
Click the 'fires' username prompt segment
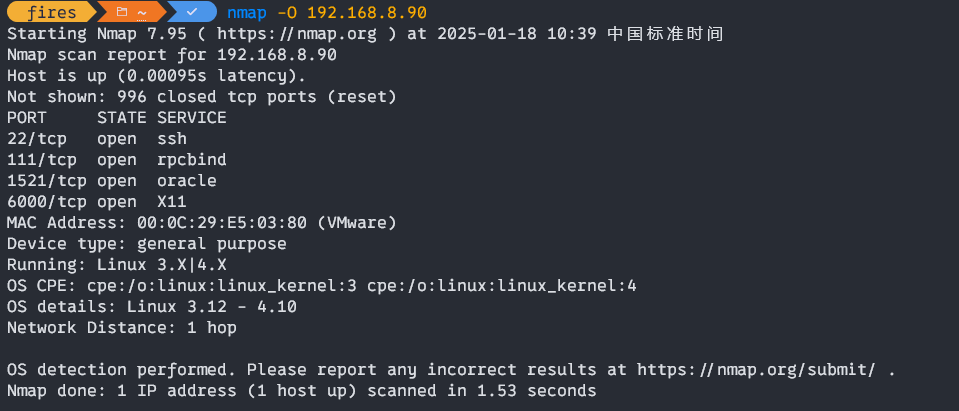[x=51, y=12]
